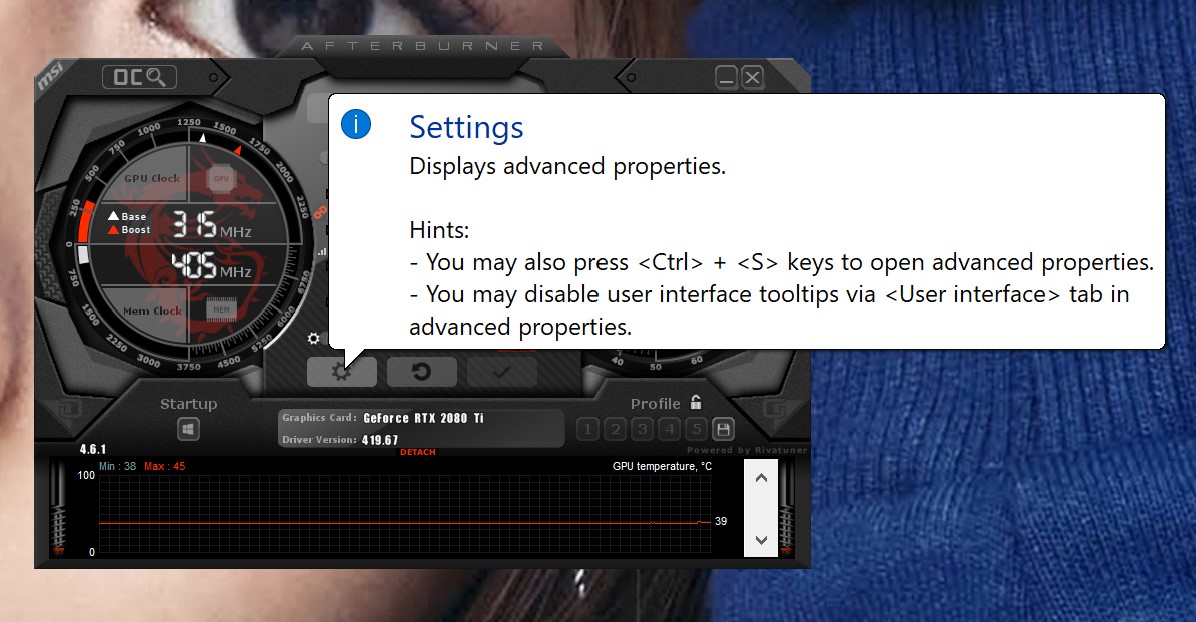Screen dimensions: 1196x622
Task: Select profile slot 1
Action: (587, 429)
